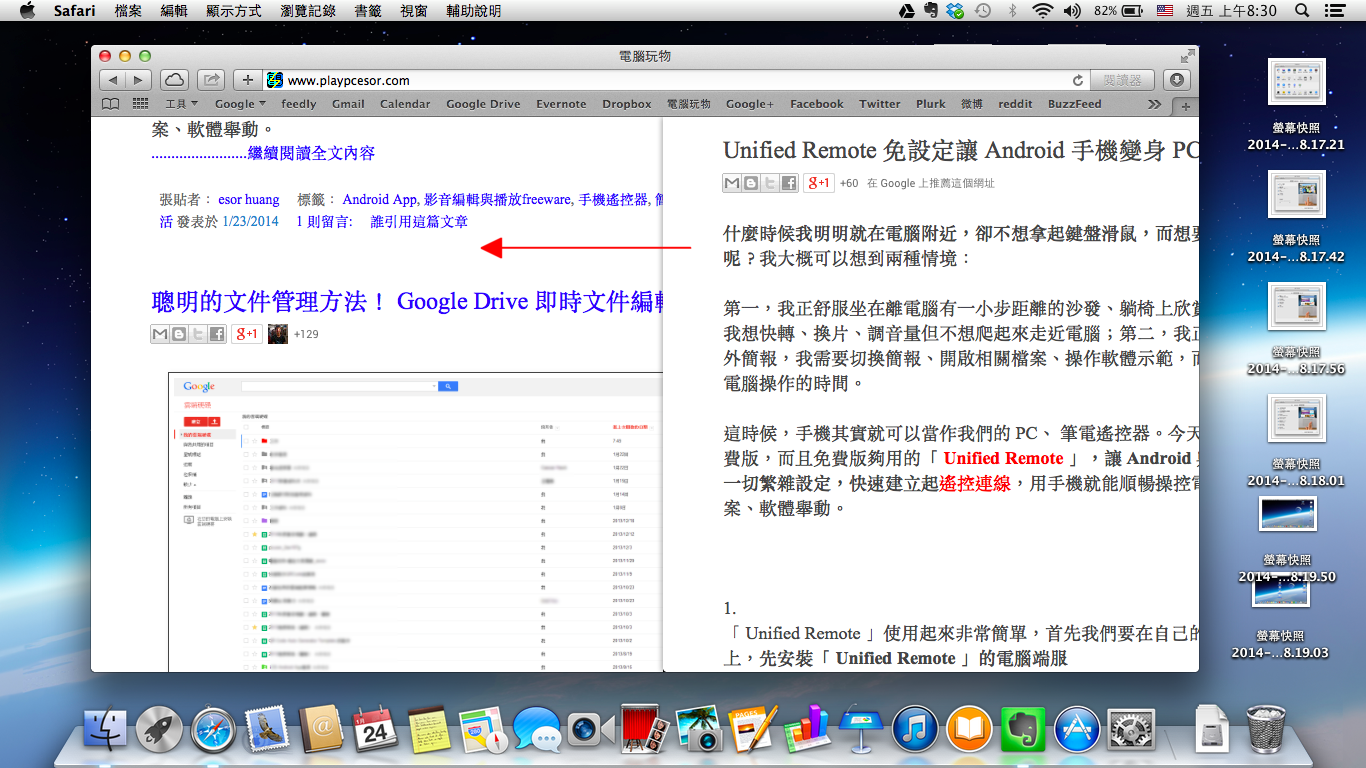
Task: Click 誰引用這篇文章 link
Action: click(x=419, y=221)
